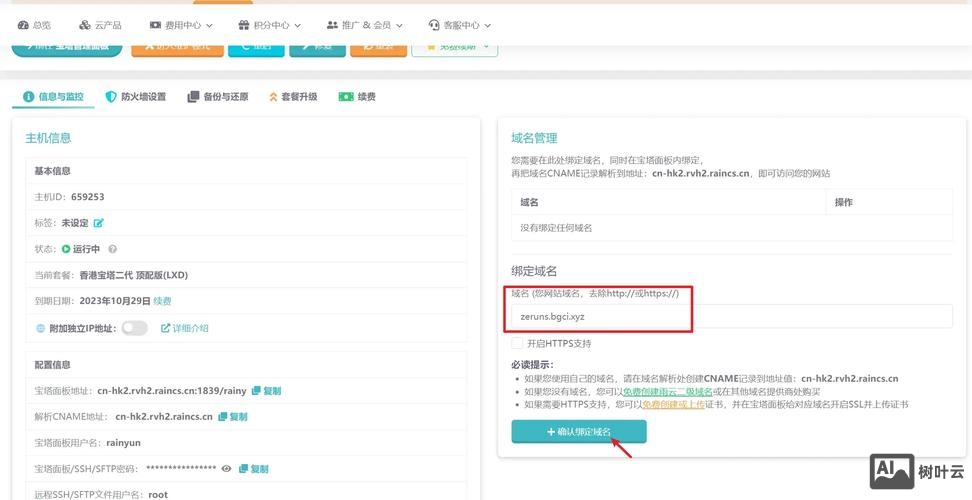Edit the 标签 tag with the pencil icon
This screenshot has width=972, height=500.
click(99, 222)
